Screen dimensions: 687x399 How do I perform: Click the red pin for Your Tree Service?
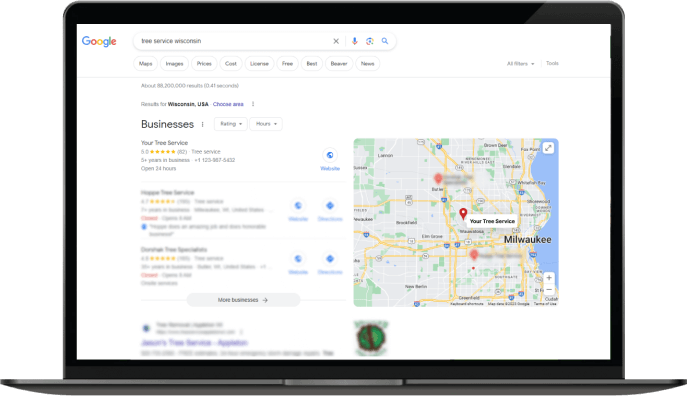click(x=463, y=214)
